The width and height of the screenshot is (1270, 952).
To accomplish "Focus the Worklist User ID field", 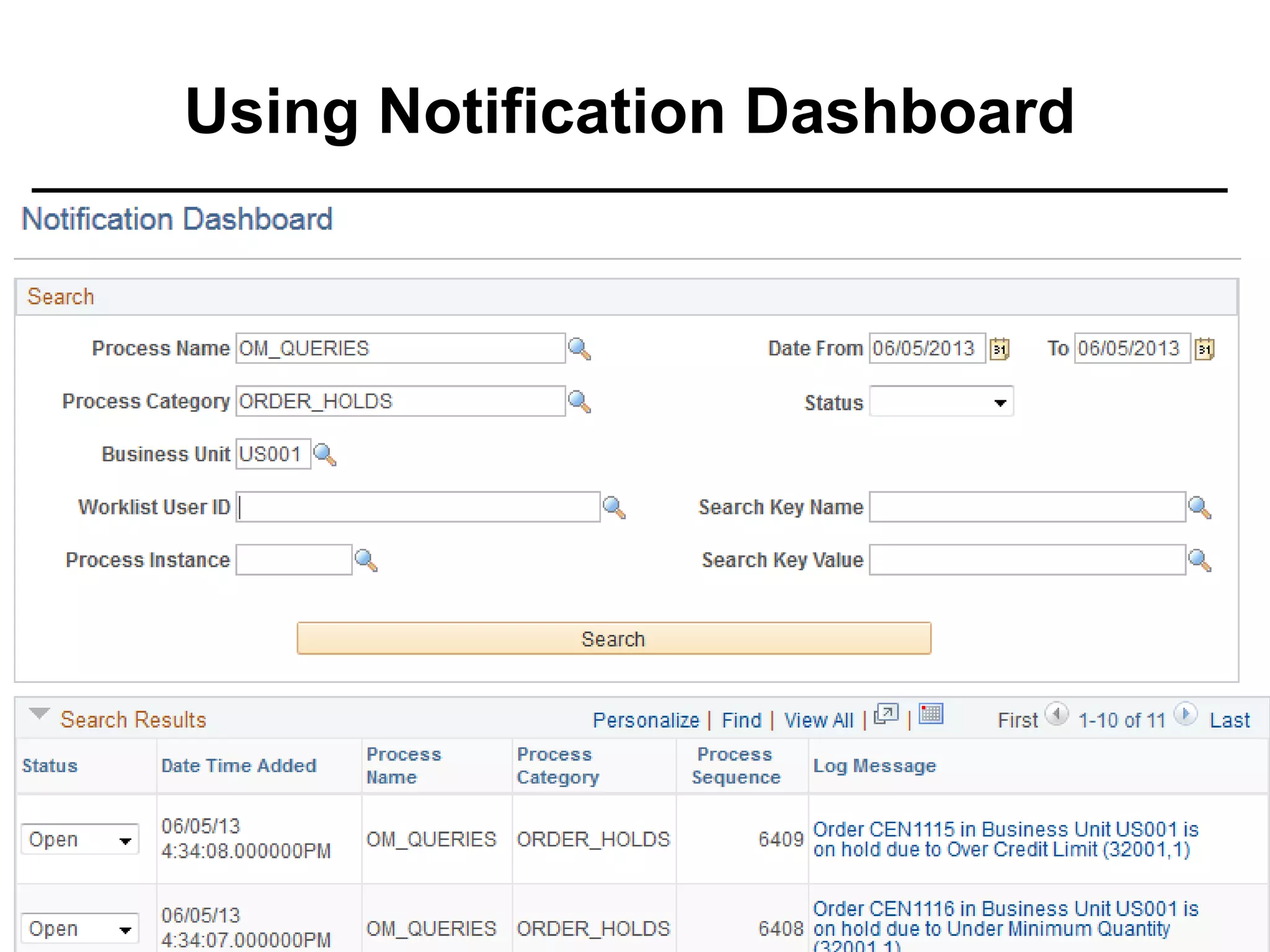I will 418,507.
